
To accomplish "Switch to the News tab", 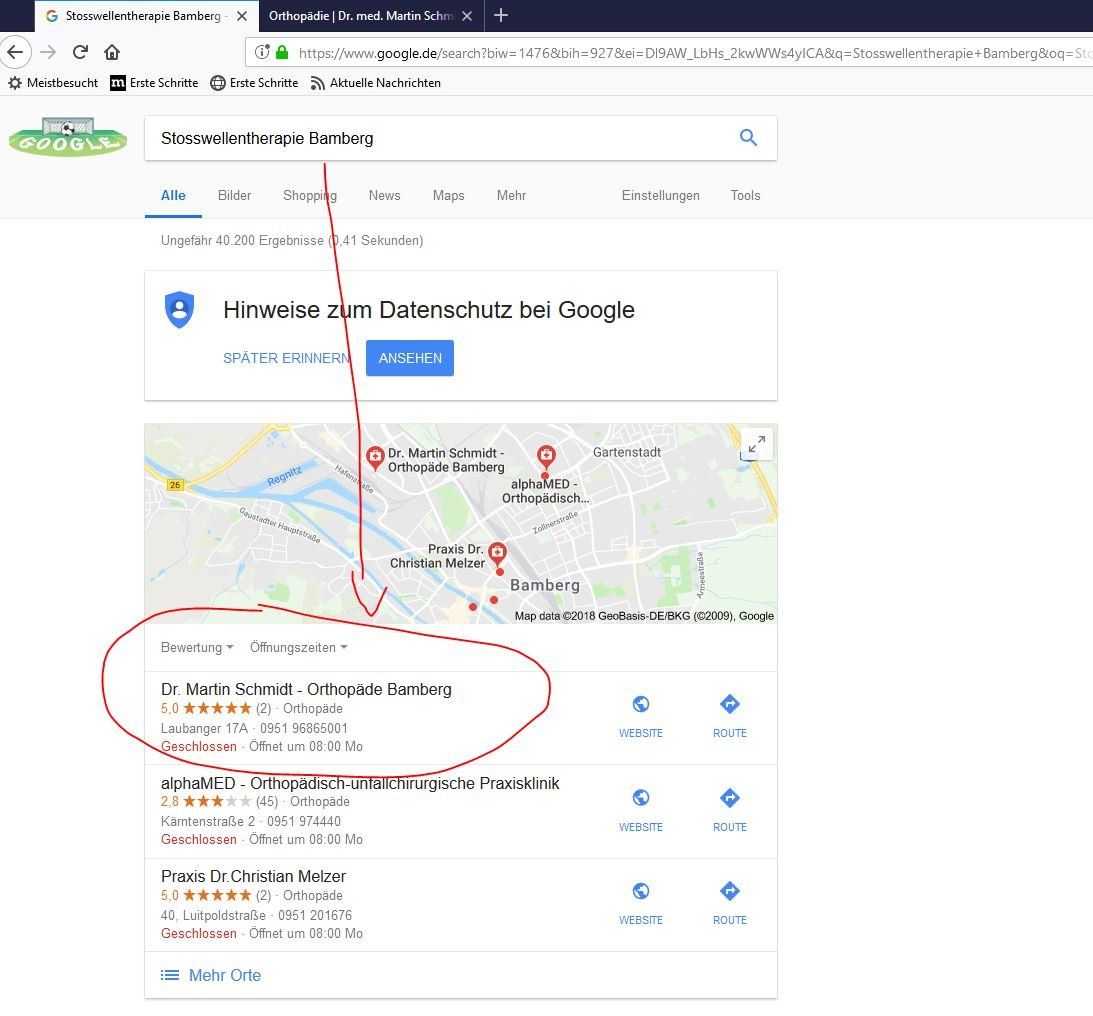I will click(x=385, y=196).
